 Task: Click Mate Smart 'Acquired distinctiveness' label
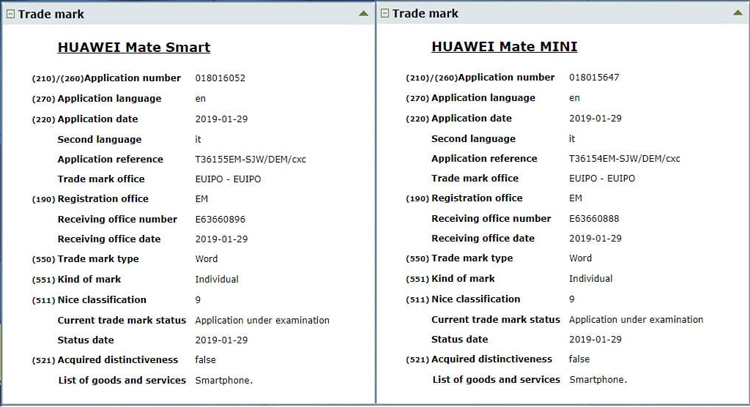point(118,360)
